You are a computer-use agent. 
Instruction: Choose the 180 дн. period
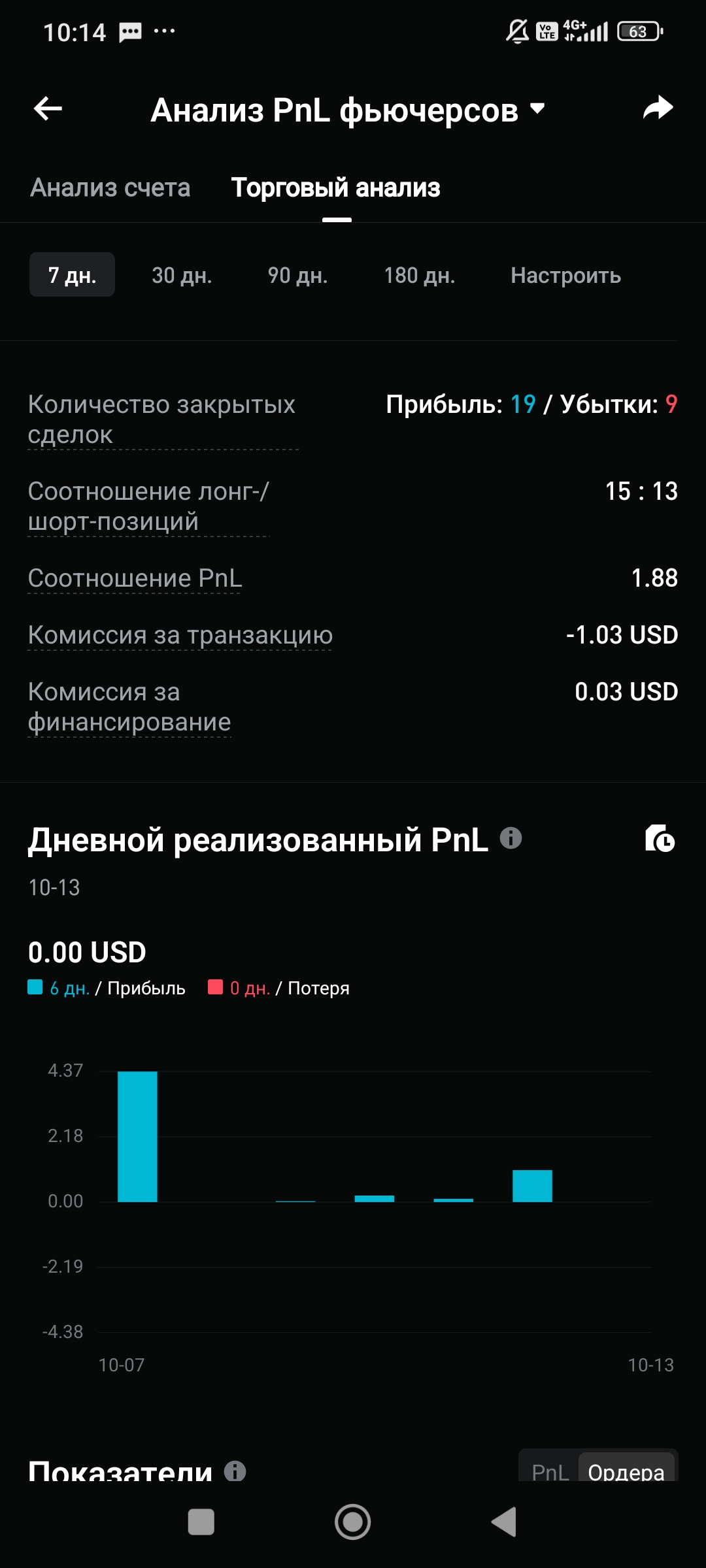coord(419,275)
